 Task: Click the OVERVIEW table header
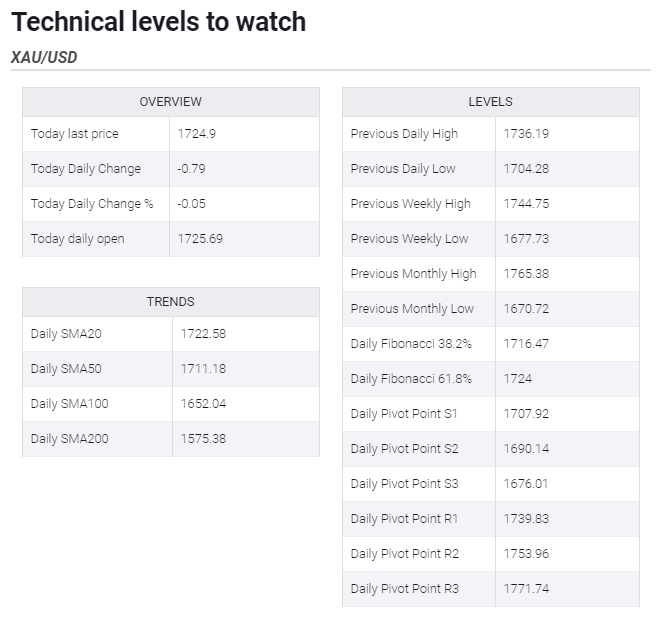pyautogui.click(x=171, y=102)
